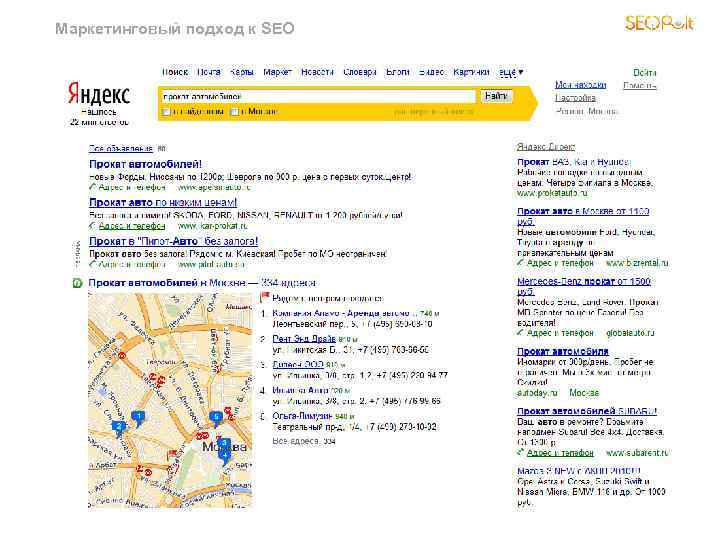Open the Картинки tab
720x540 pixels.
(472, 72)
